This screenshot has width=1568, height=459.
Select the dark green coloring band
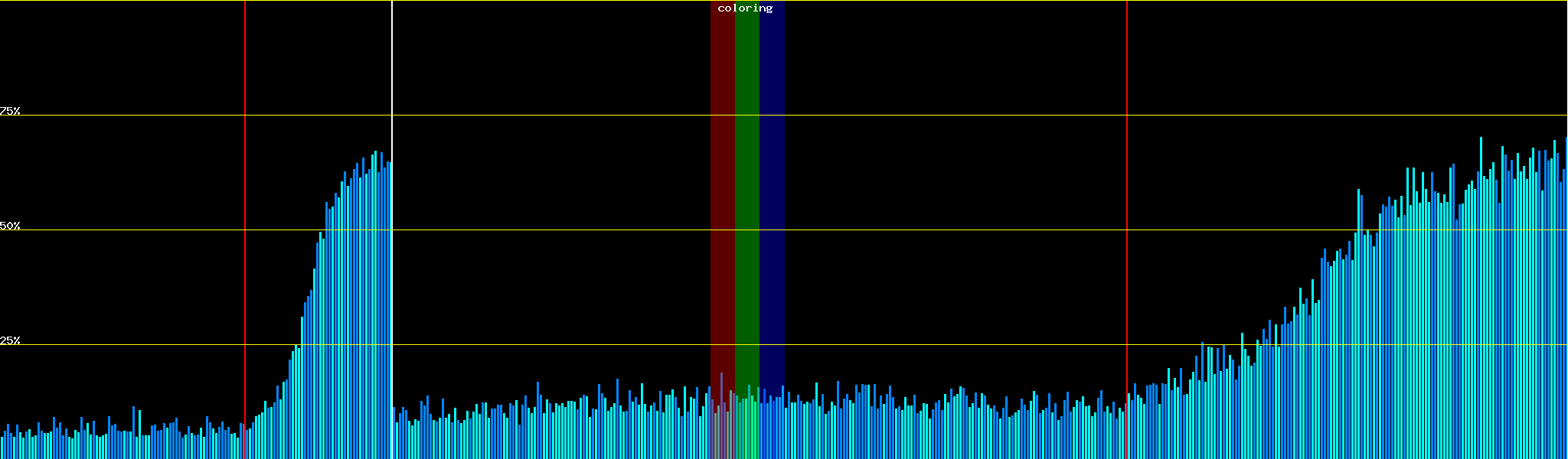pos(746,191)
